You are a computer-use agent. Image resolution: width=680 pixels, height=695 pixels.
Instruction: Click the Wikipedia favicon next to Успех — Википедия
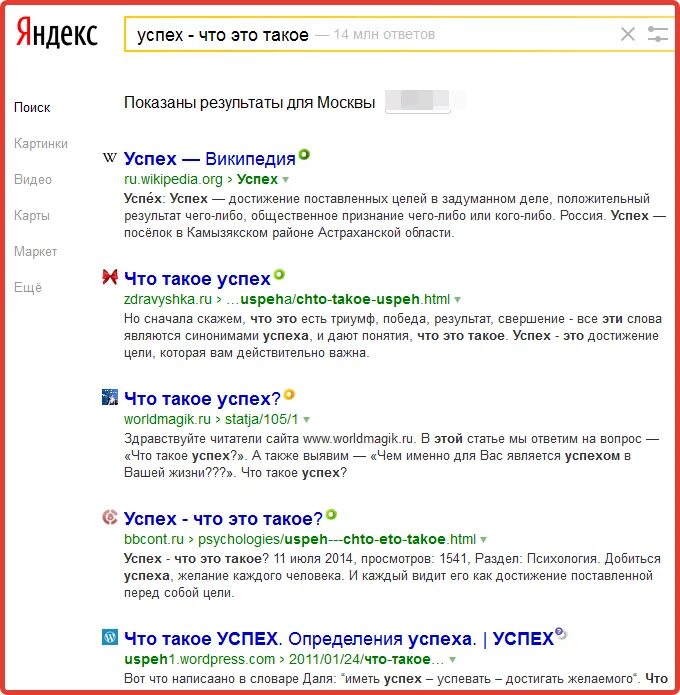coord(109,157)
